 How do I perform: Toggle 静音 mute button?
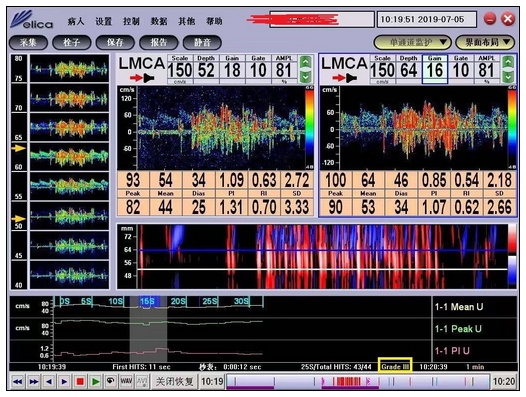[x=202, y=43]
